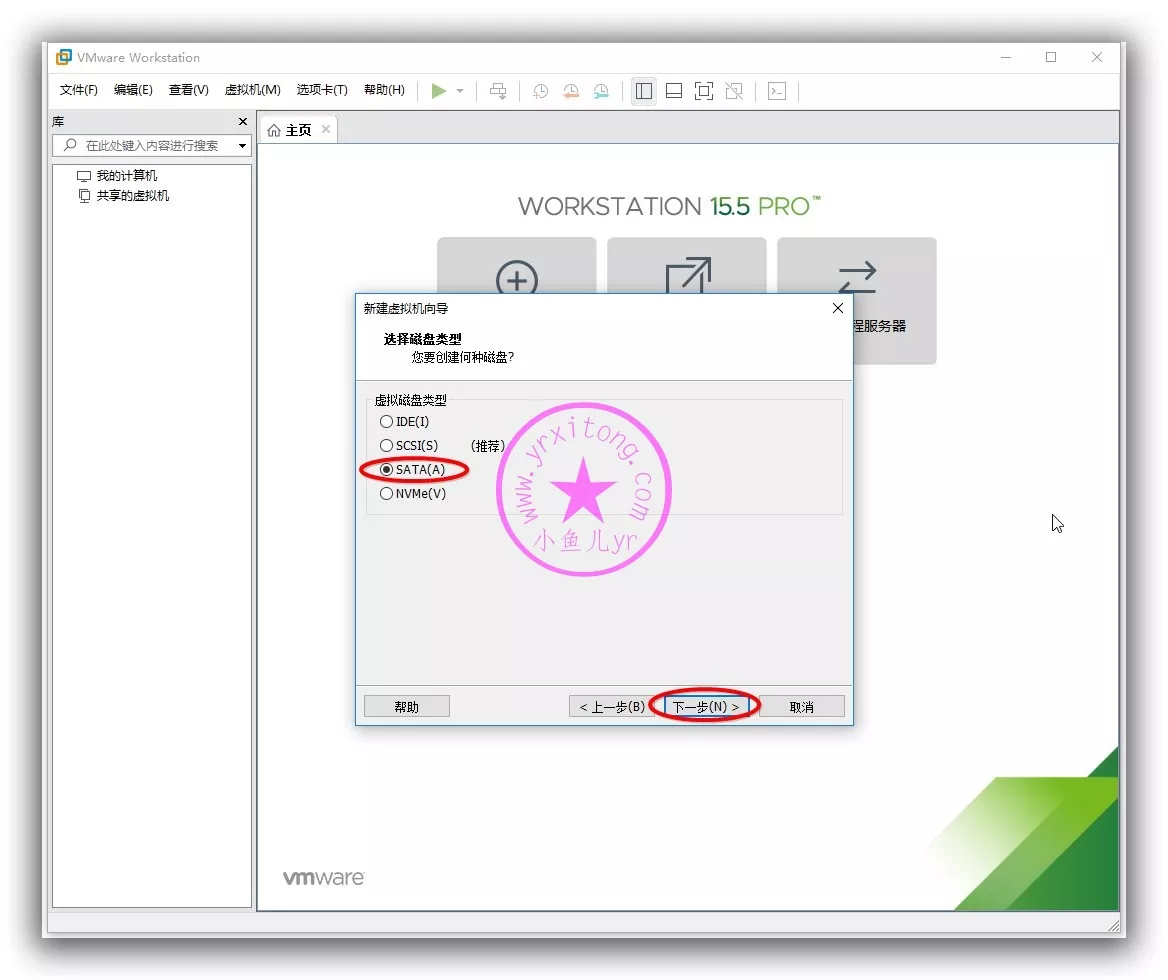Open the power options dropdown arrow

pos(460,91)
